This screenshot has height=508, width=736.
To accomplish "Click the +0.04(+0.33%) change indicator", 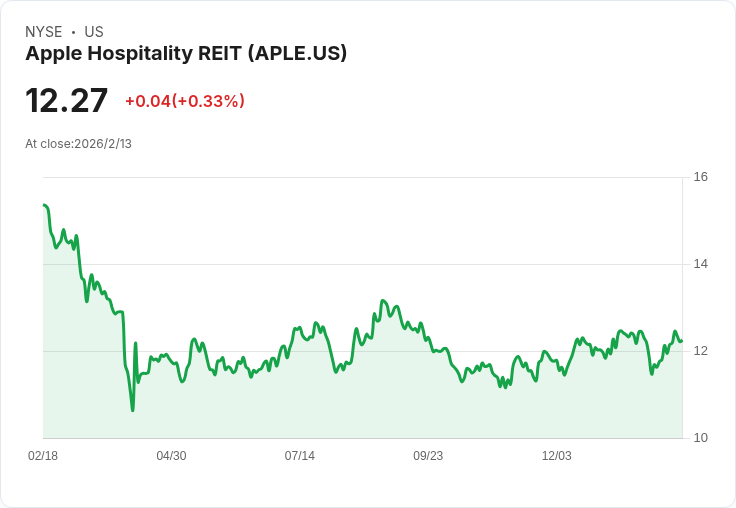I will [x=185, y=101].
